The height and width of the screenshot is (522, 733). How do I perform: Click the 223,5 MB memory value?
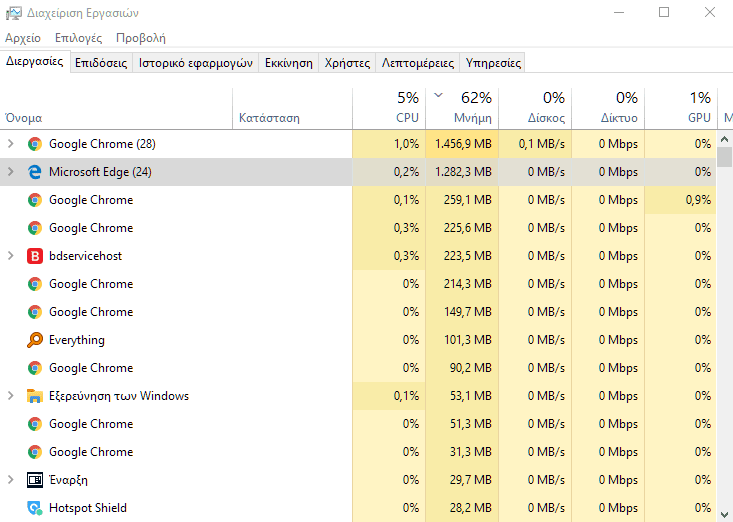pyautogui.click(x=467, y=256)
